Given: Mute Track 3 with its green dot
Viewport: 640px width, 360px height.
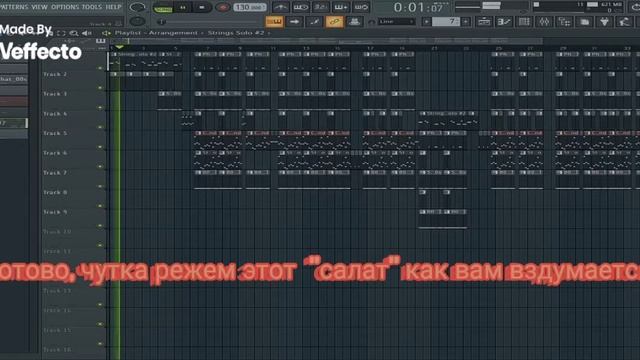Looking at the screenshot, I should [100, 107].
